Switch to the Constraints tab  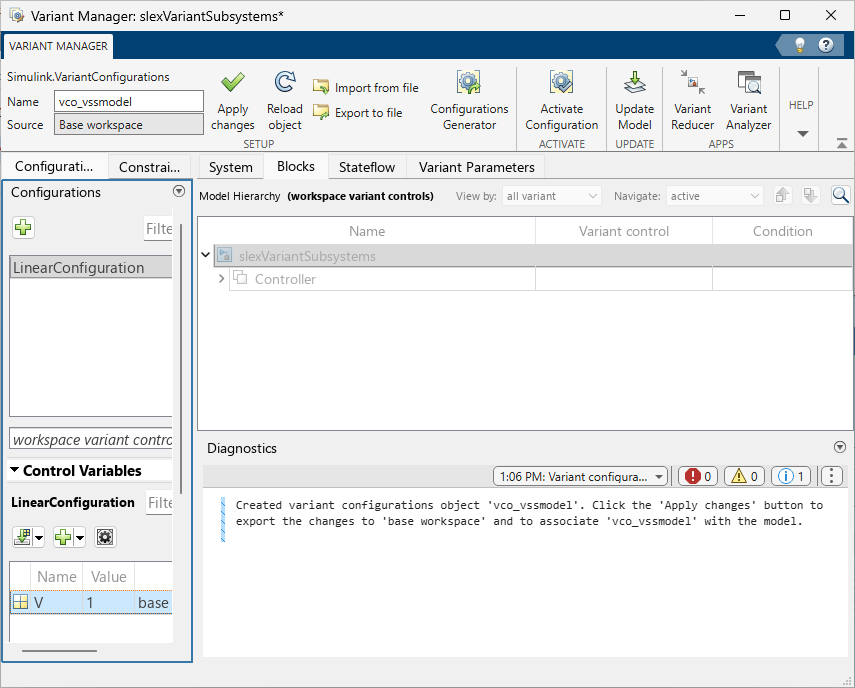[x=149, y=167]
